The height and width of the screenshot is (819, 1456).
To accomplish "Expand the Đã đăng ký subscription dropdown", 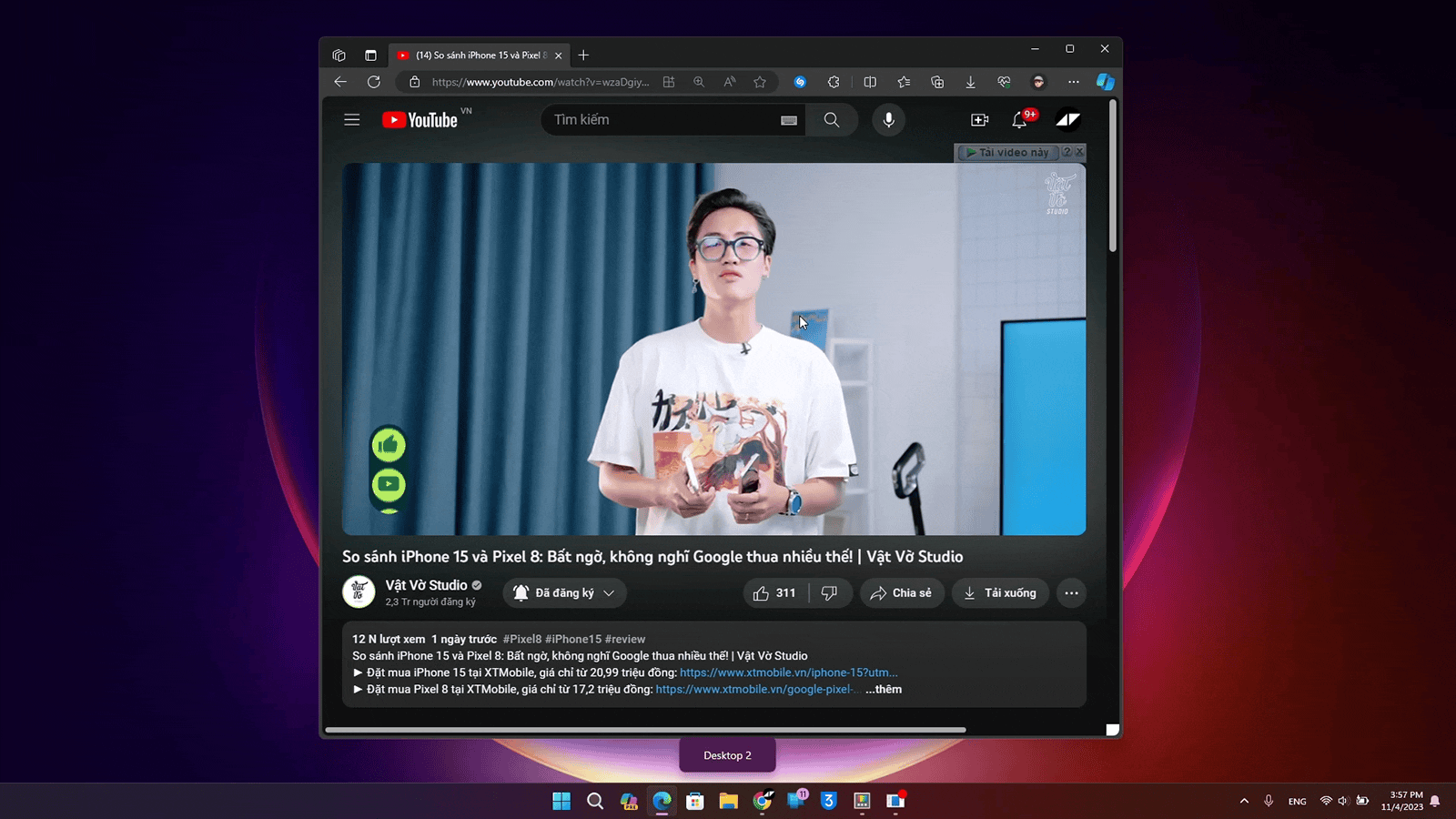I will point(564,593).
